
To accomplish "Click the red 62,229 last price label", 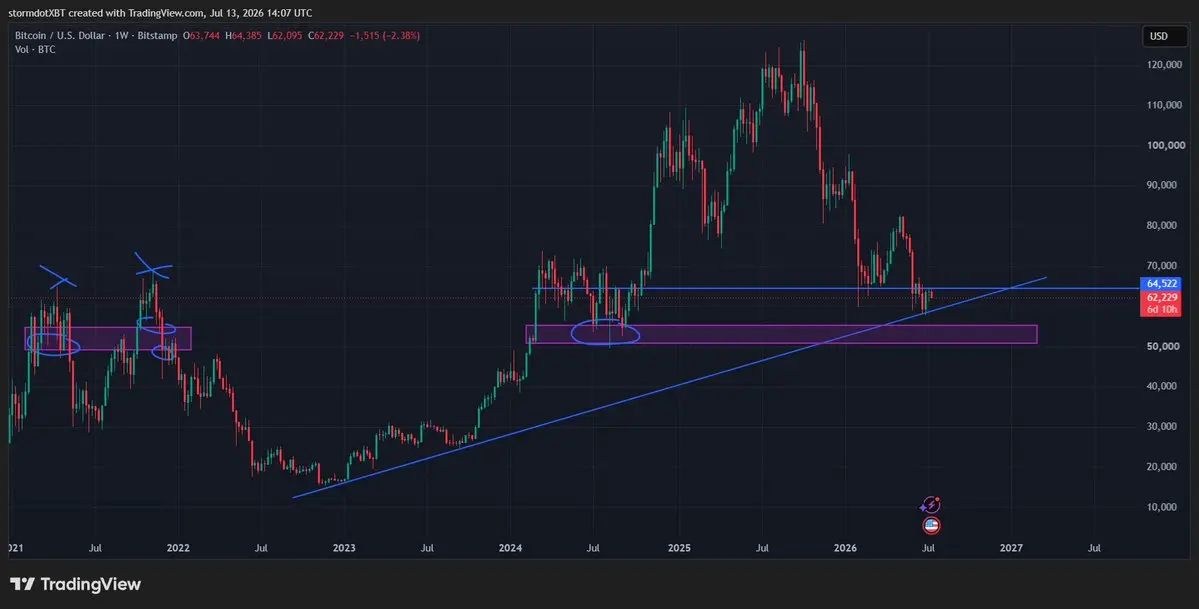I will pos(1161,297).
